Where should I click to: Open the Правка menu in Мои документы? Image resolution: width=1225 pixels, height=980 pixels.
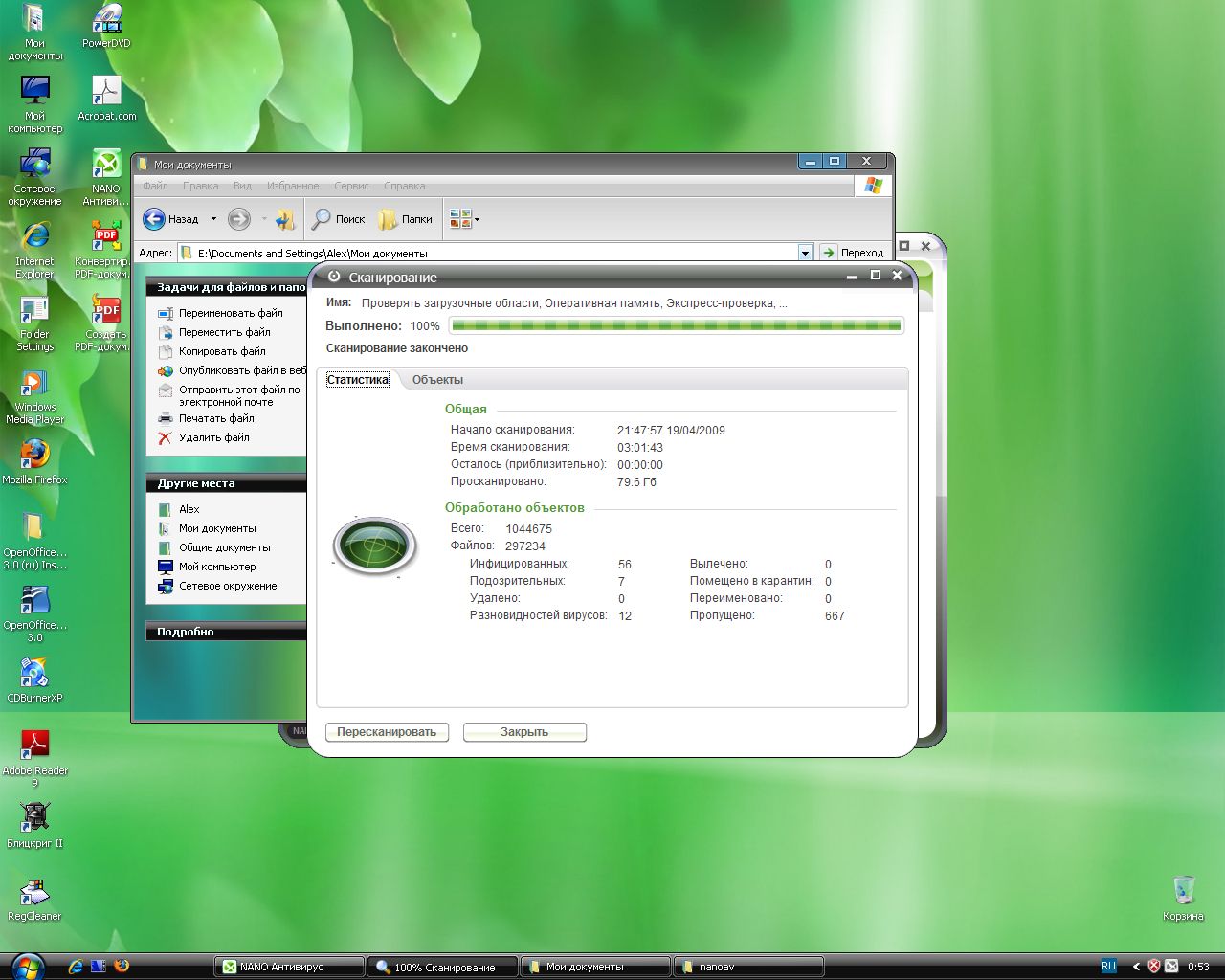[200, 186]
